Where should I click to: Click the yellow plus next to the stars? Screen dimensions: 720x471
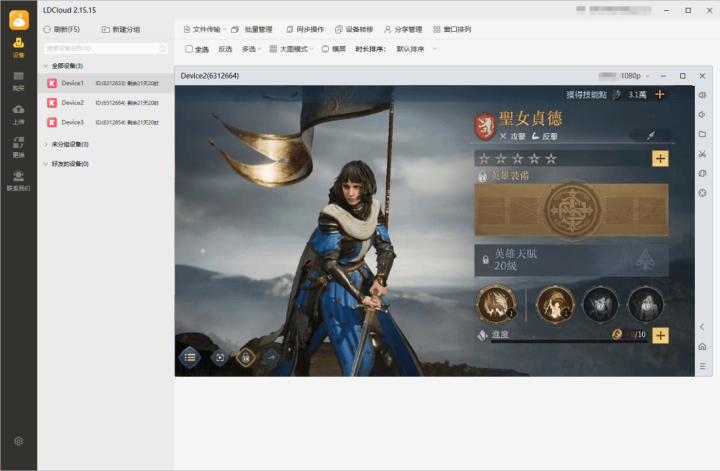660,159
